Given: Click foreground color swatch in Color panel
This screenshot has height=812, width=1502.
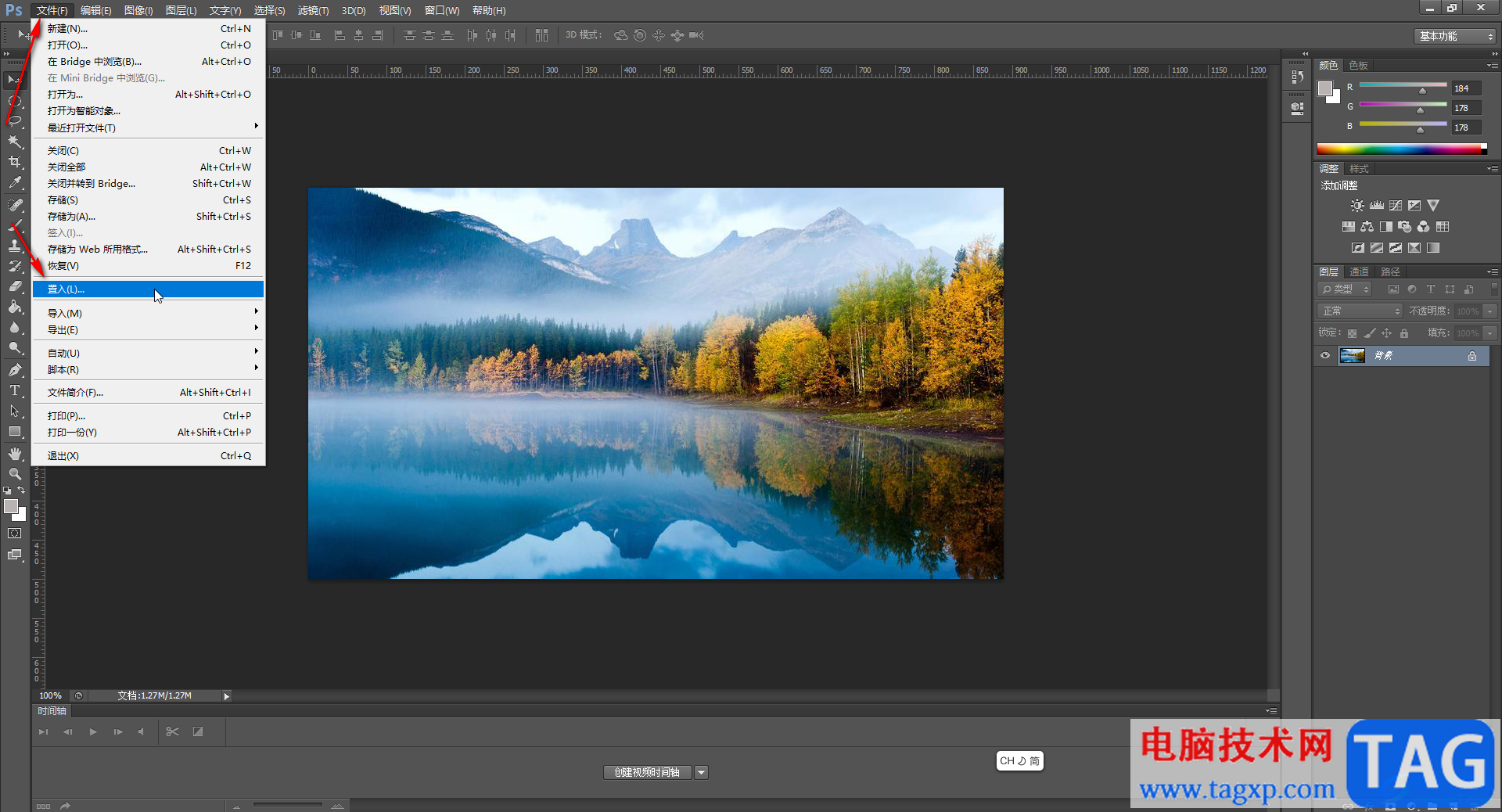Looking at the screenshot, I should 1324,88.
